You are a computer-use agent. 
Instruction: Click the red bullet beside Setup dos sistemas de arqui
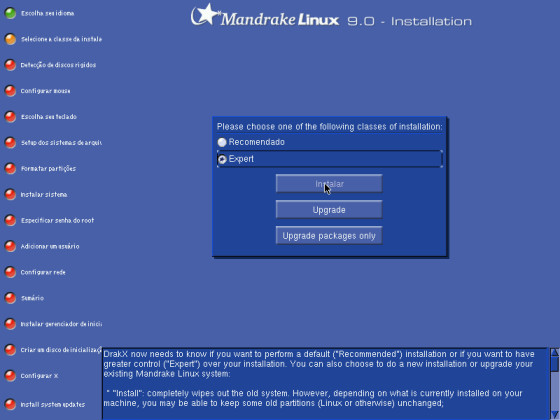pos(10,143)
